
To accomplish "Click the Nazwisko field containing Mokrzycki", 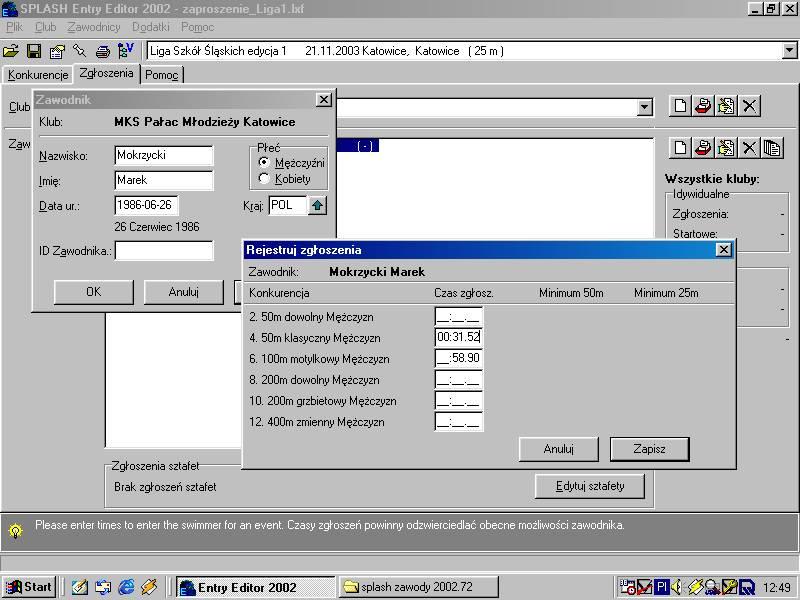I will tap(164, 155).
